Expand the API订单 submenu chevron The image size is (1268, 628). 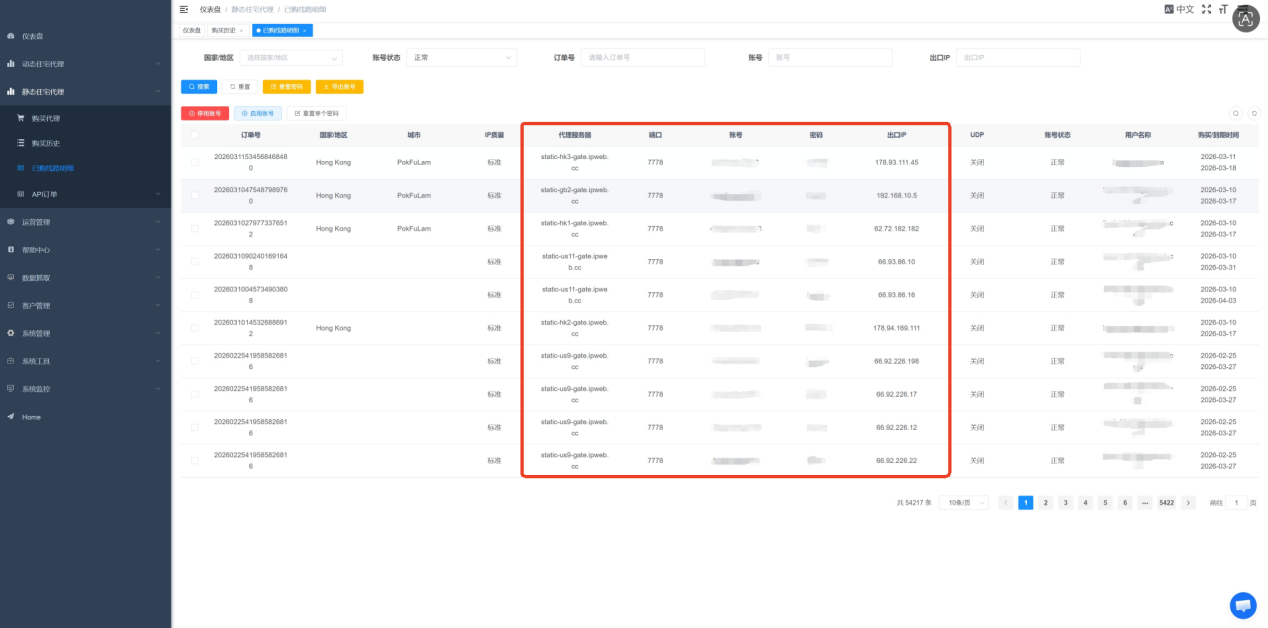(158, 194)
